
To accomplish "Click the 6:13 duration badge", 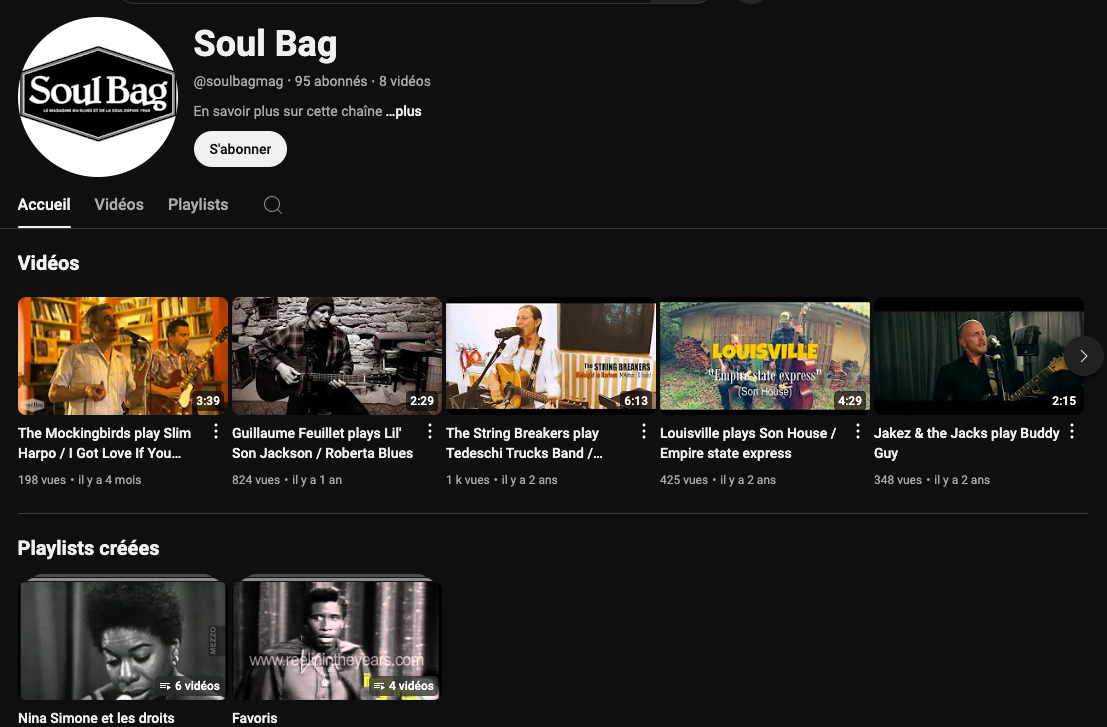I will click(635, 400).
